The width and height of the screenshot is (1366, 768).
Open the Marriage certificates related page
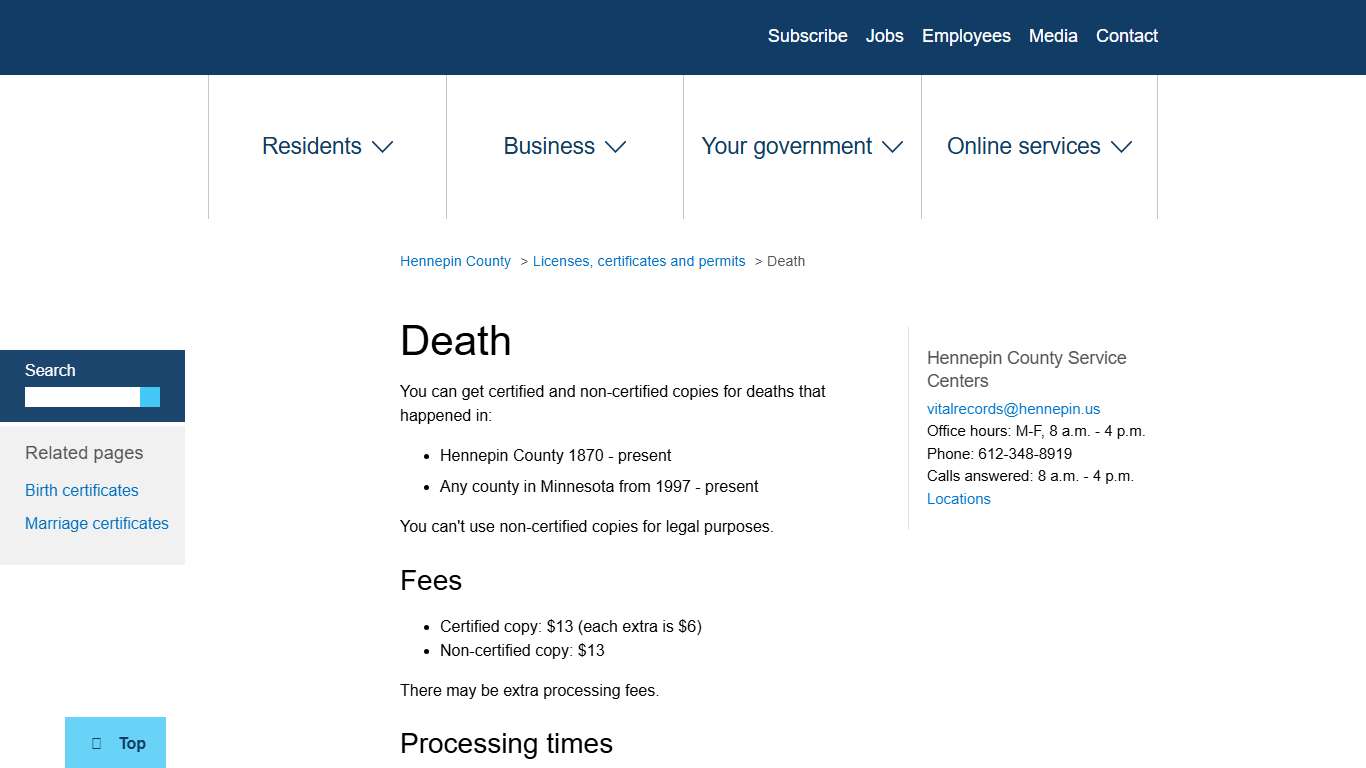pos(96,523)
